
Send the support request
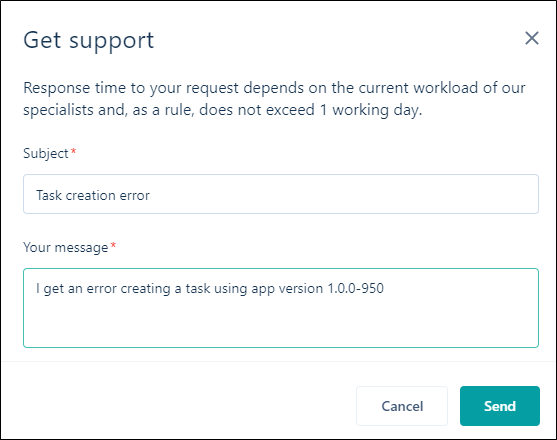[500, 406]
